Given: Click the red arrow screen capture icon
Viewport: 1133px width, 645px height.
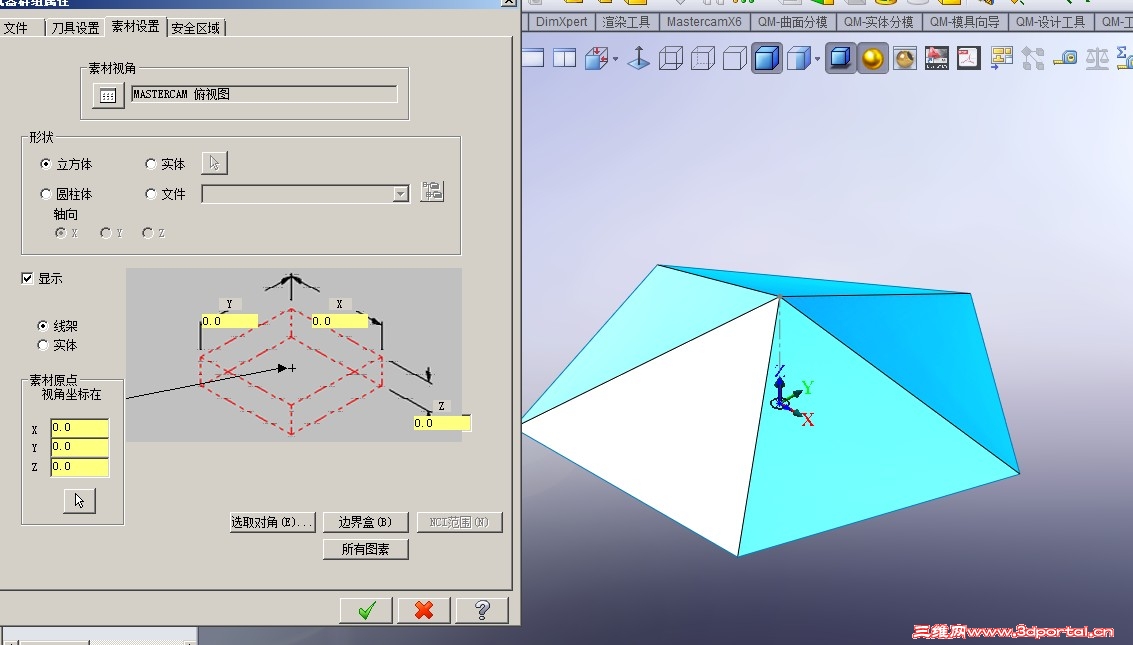Looking at the screenshot, I should coord(936,58).
